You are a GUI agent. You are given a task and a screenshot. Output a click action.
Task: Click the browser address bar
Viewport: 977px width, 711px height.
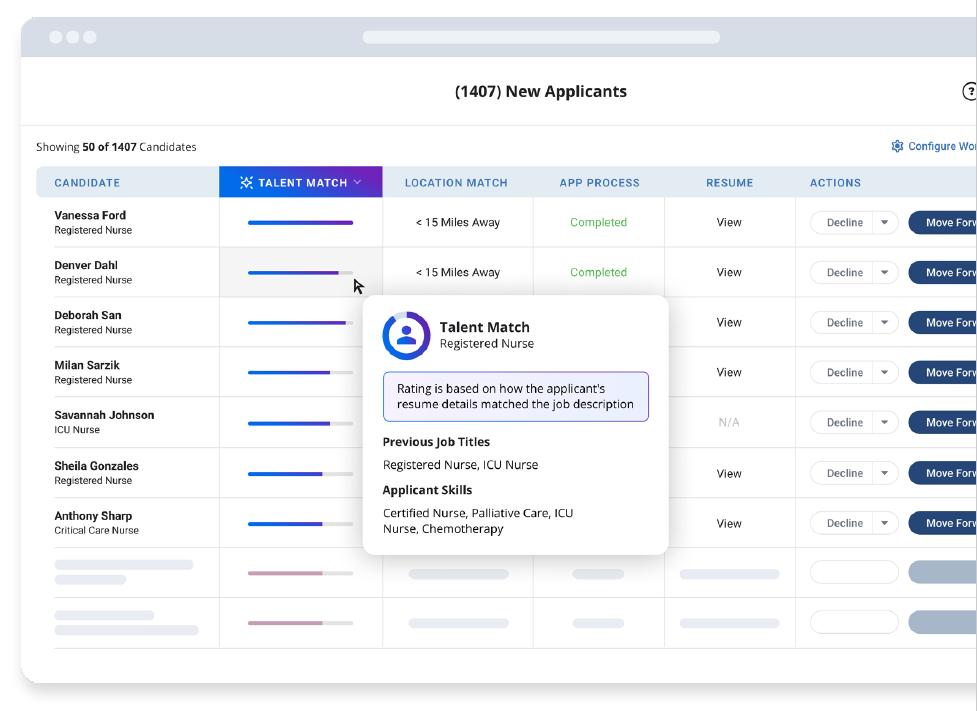point(540,37)
